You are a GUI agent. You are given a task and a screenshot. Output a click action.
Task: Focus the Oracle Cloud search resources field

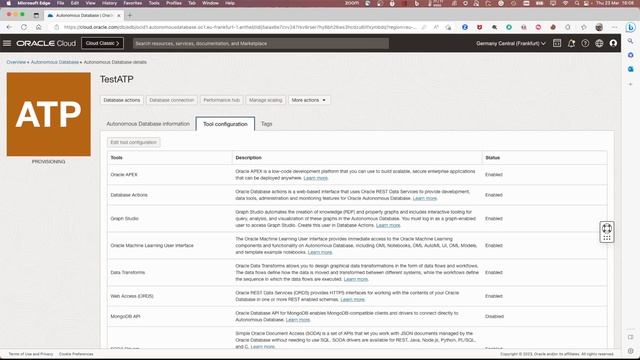pos(261,43)
